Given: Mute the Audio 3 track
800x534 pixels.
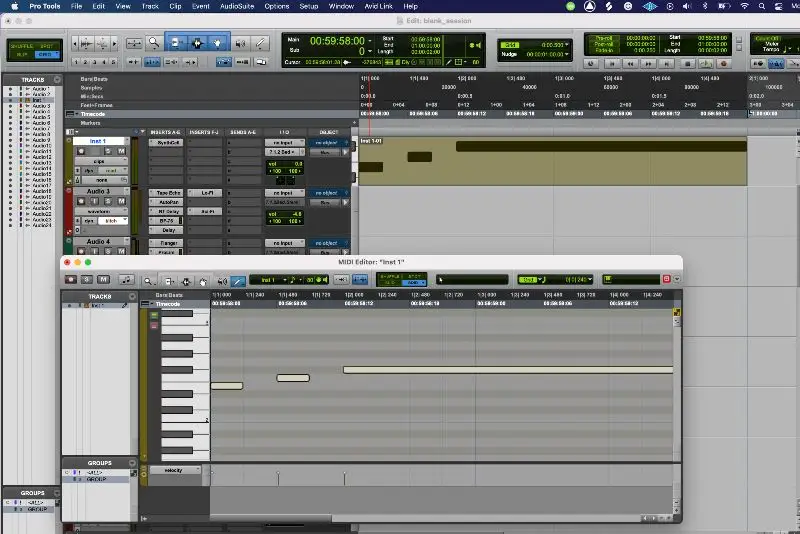Looking at the screenshot, I should 121,201.
